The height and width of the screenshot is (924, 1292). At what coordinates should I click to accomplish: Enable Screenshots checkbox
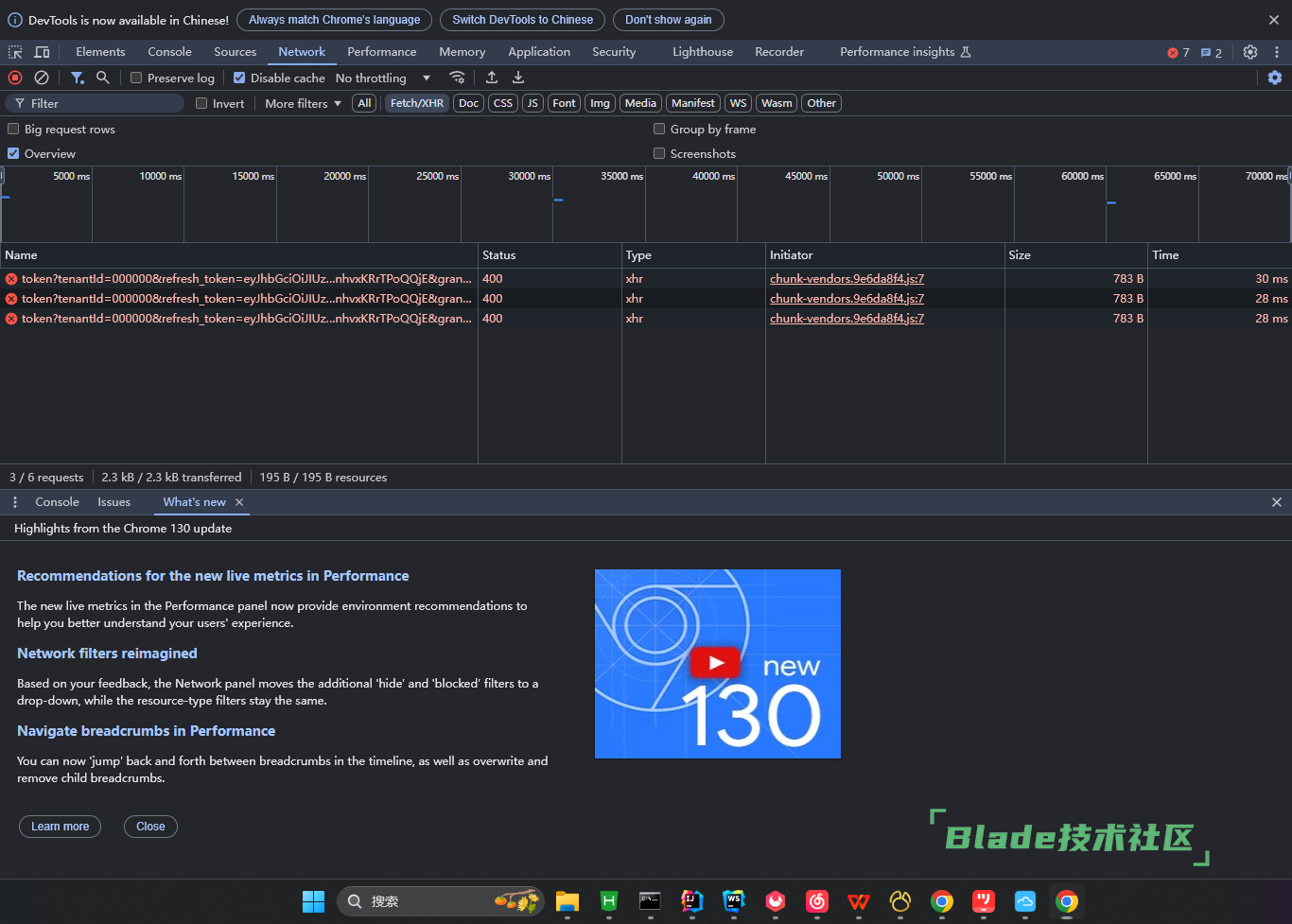pyautogui.click(x=659, y=153)
